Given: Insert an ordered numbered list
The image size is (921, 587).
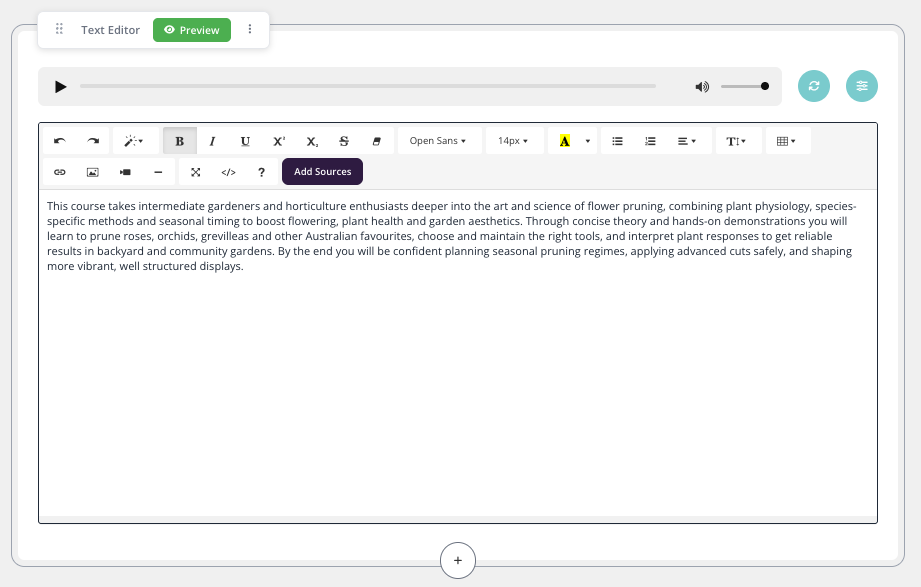Looking at the screenshot, I should click(650, 141).
